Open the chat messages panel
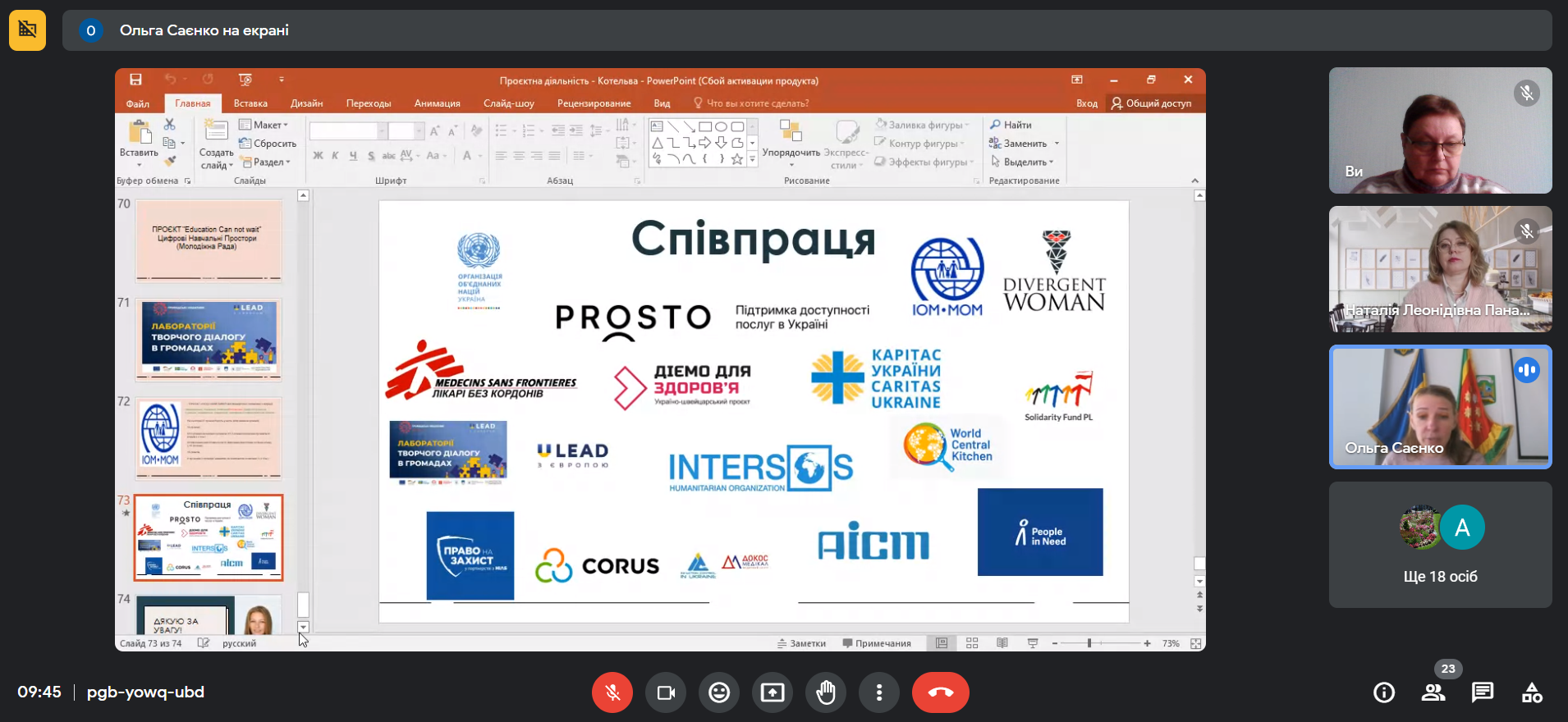This screenshot has height=722, width=1568. pos(1483,692)
